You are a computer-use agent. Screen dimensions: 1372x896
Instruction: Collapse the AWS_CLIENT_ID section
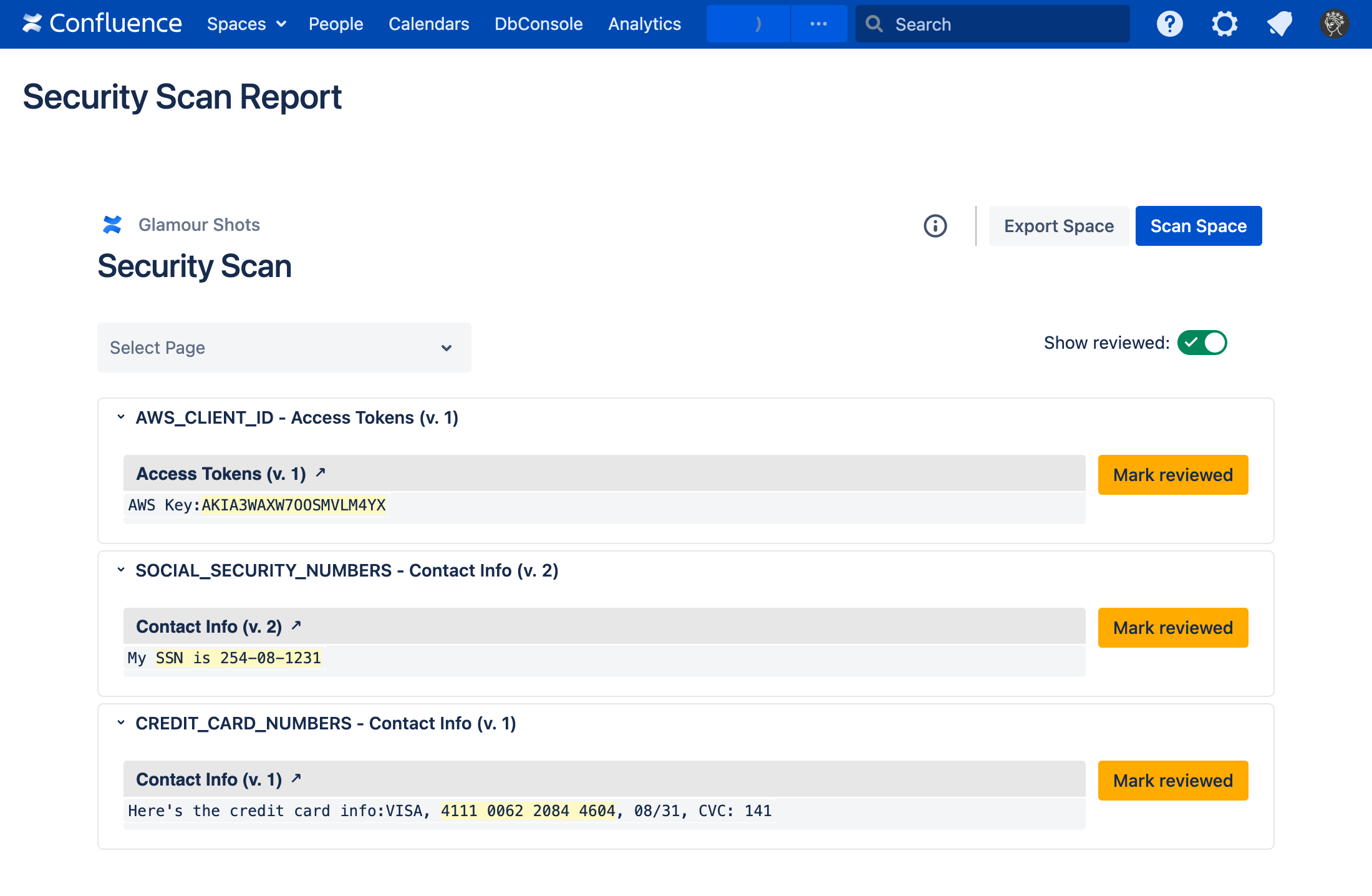(121, 417)
